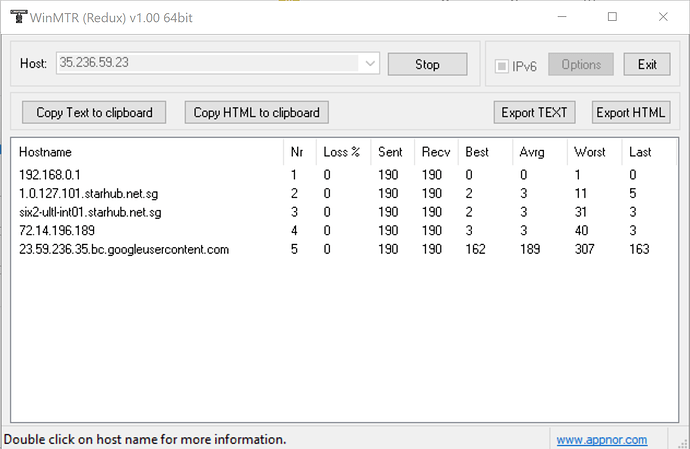Click Export TEXT button

coord(534,112)
